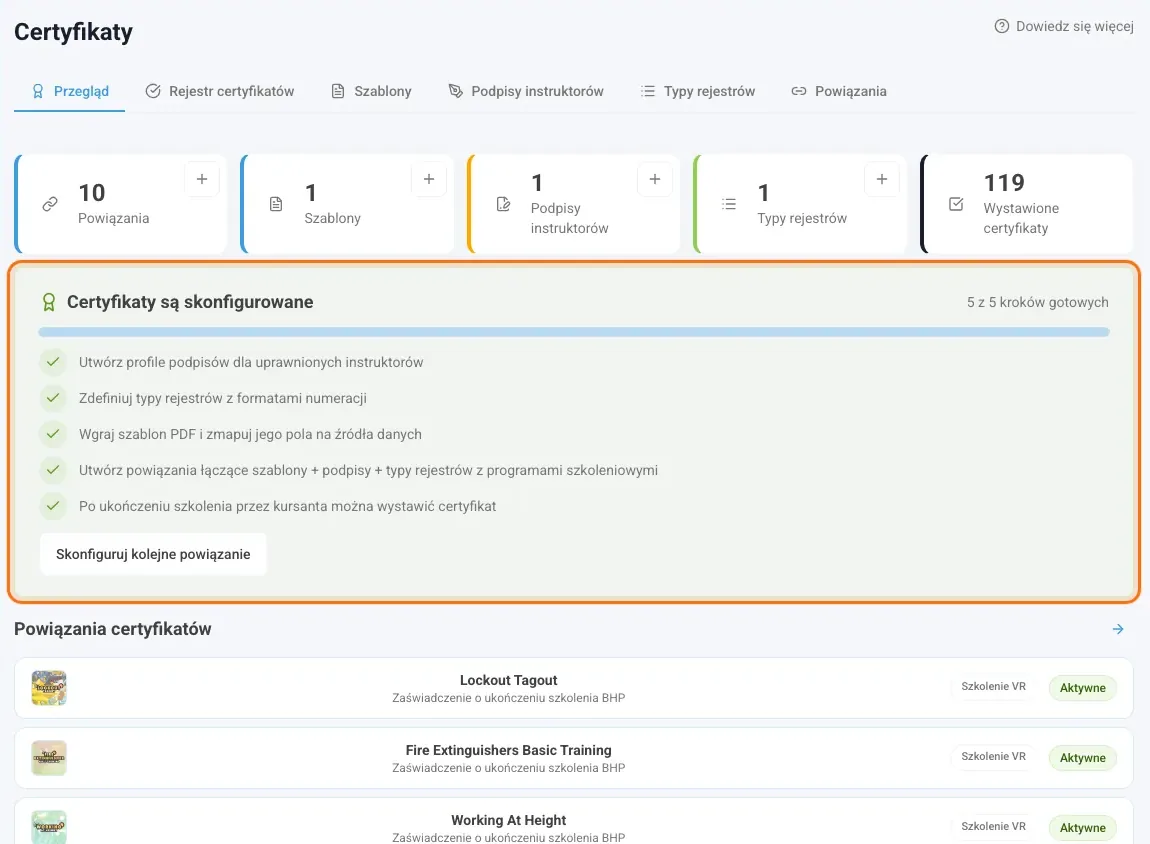Screen dimensions: 1150x844
Task: Click the checkmark for Wgraj szablon PDF step
Action: click(x=53, y=433)
